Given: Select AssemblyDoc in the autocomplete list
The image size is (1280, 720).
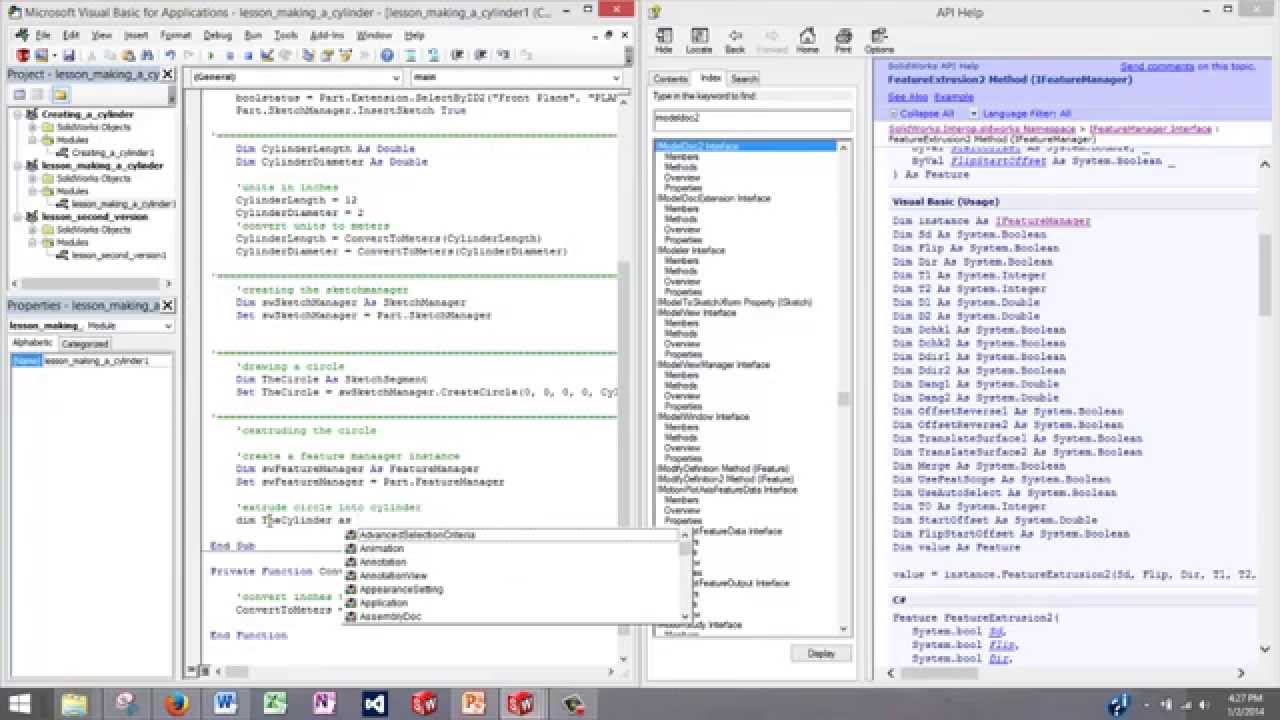Looking at the screenshot, I should (x=390, y=616).
